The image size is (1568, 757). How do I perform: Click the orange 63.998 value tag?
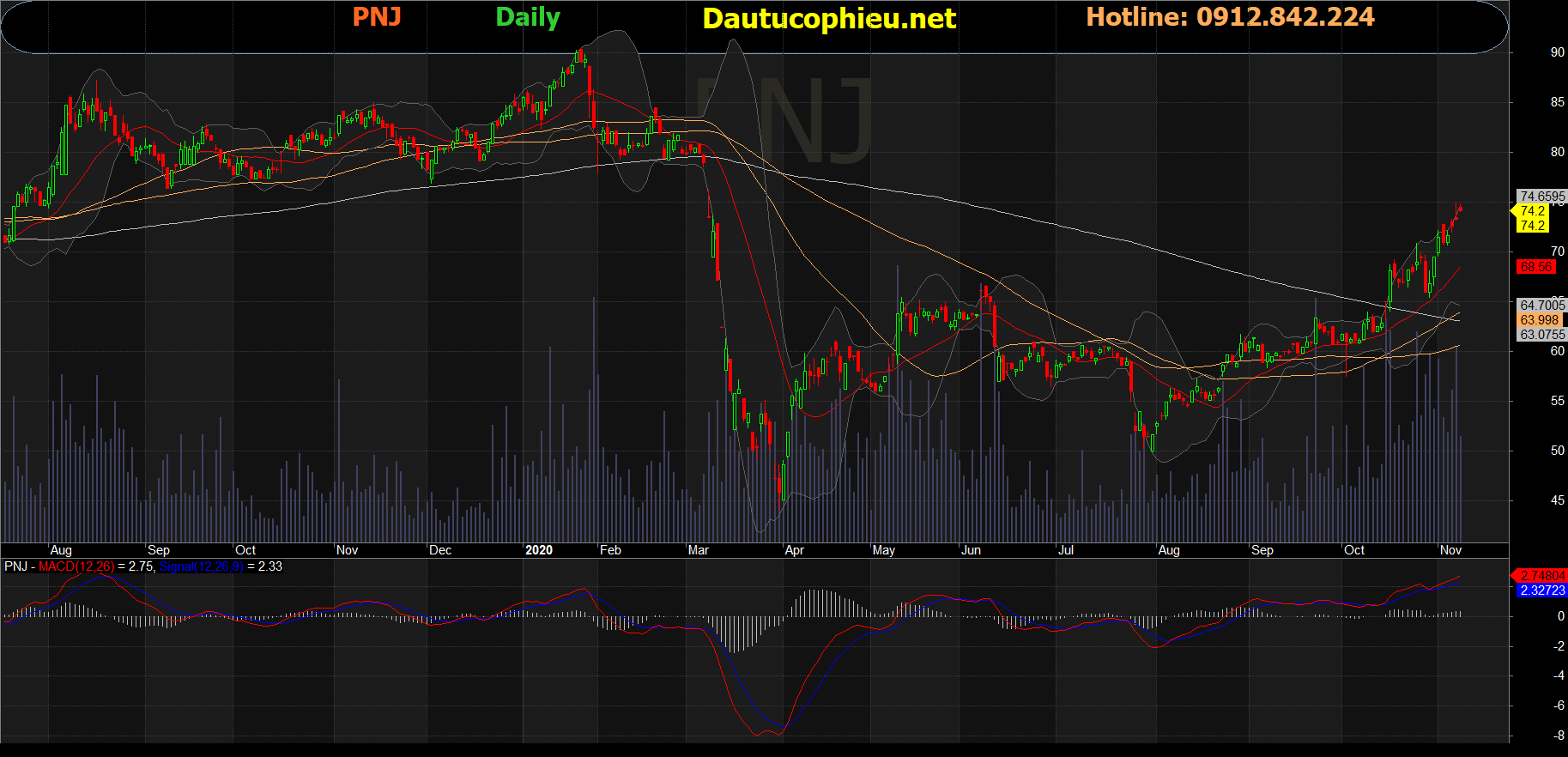point(1540,320)
